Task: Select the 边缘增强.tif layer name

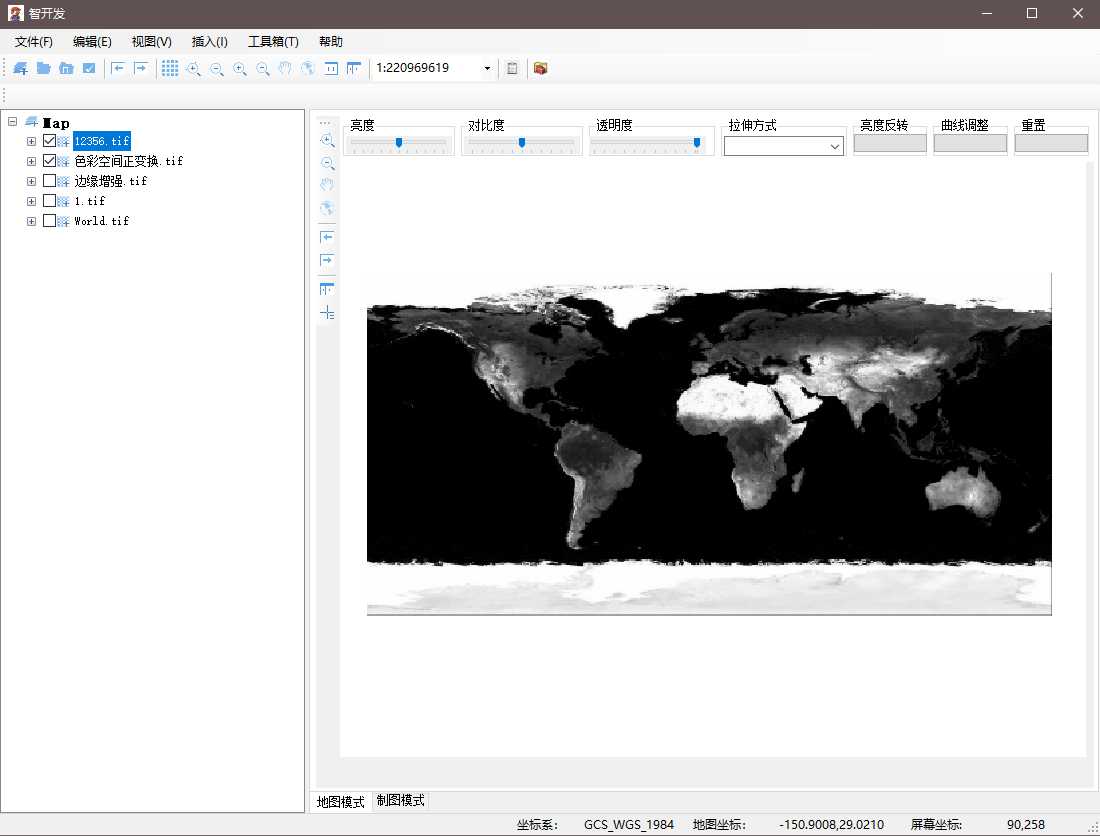Action: (111, 181)
